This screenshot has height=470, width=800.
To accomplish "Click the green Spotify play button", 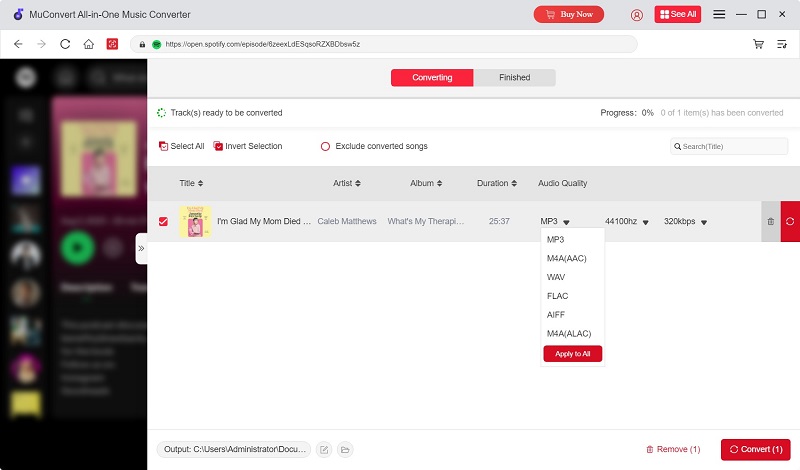I will point(77,249).
